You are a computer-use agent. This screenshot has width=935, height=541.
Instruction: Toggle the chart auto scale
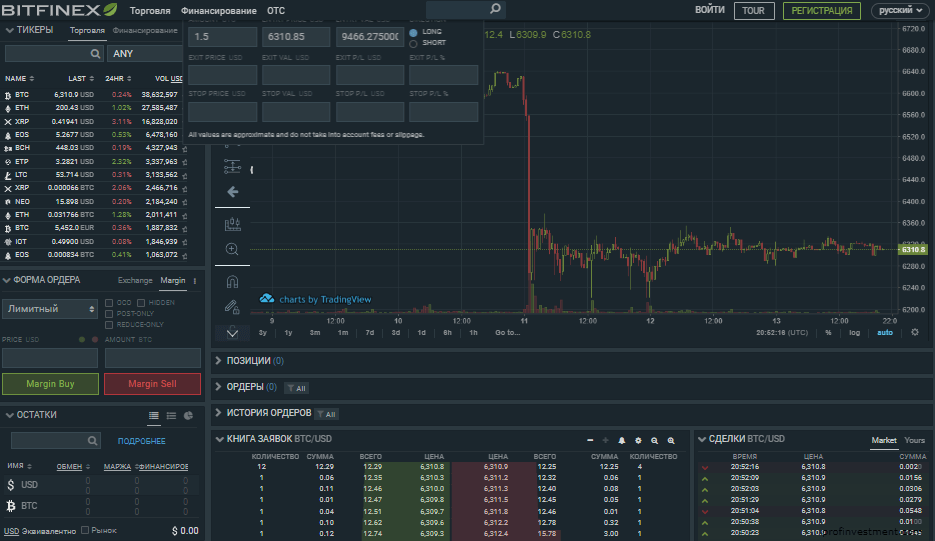(885, 332)
